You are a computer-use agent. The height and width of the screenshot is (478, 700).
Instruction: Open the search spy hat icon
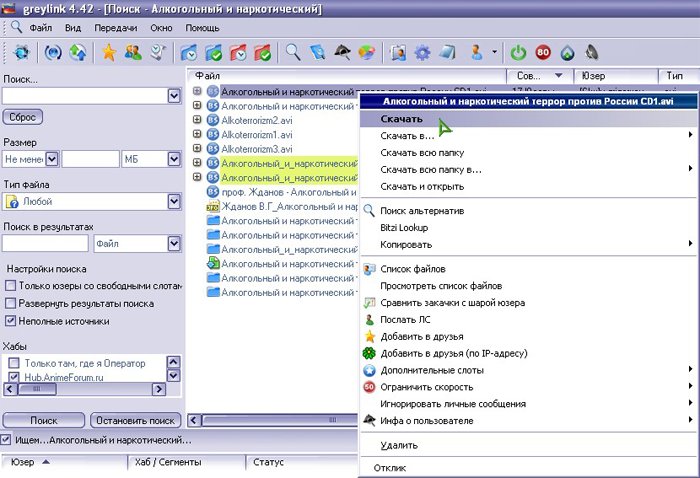click(342, 53)
